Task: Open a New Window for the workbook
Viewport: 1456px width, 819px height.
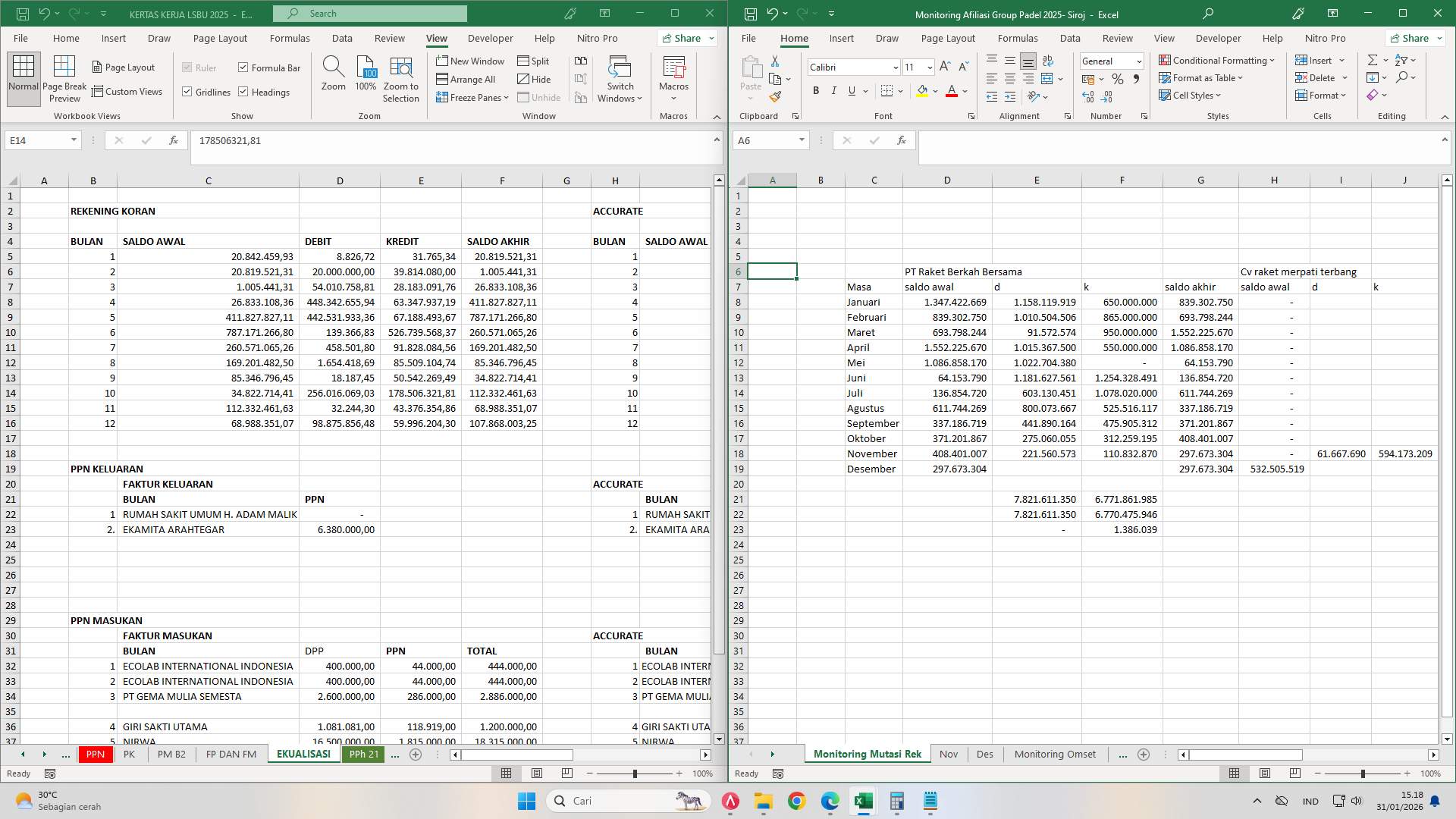Action: [470, 61]
